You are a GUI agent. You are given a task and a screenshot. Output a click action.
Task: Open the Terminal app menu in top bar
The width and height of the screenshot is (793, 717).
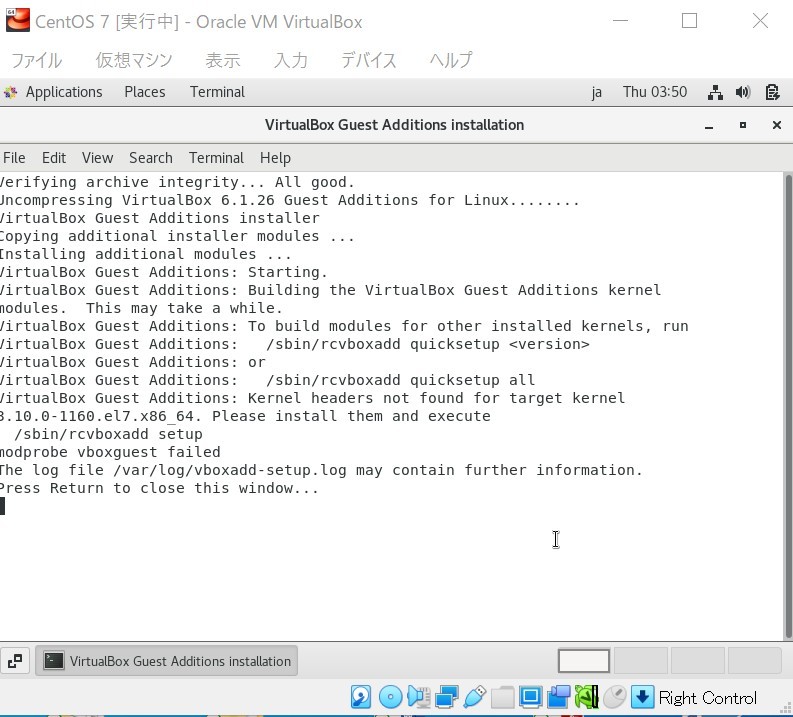click(x=217, y=92)
